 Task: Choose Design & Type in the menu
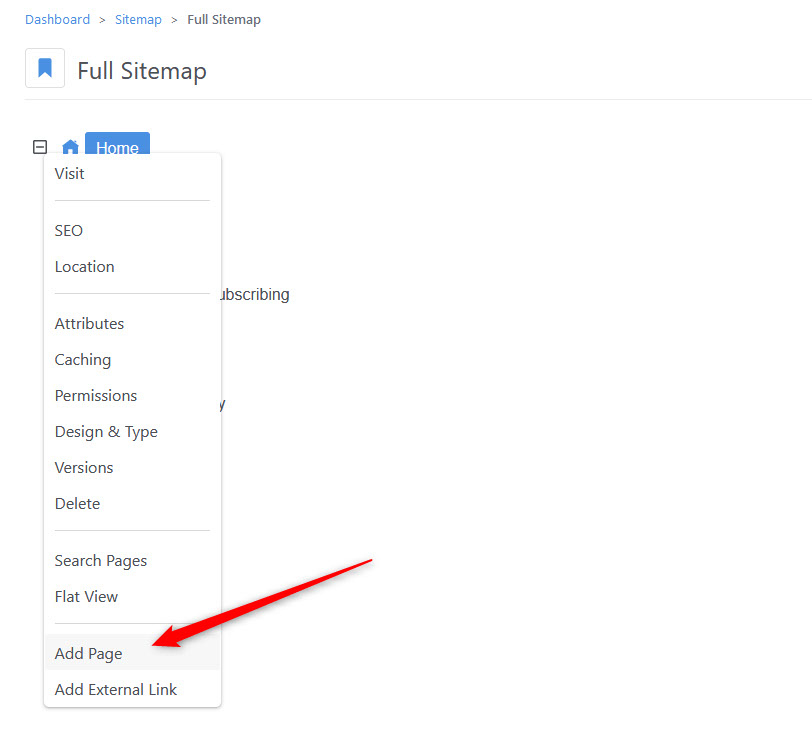106,431
